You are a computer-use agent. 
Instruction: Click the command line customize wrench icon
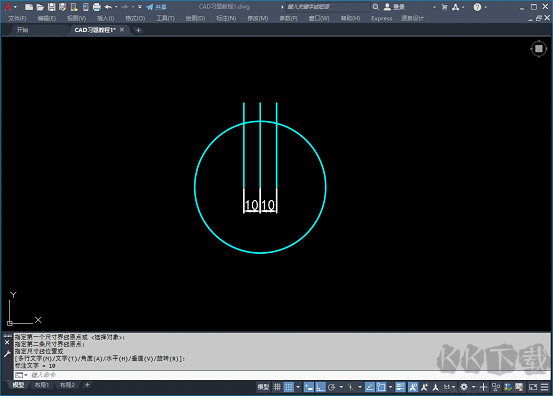[x=7, y=354]
